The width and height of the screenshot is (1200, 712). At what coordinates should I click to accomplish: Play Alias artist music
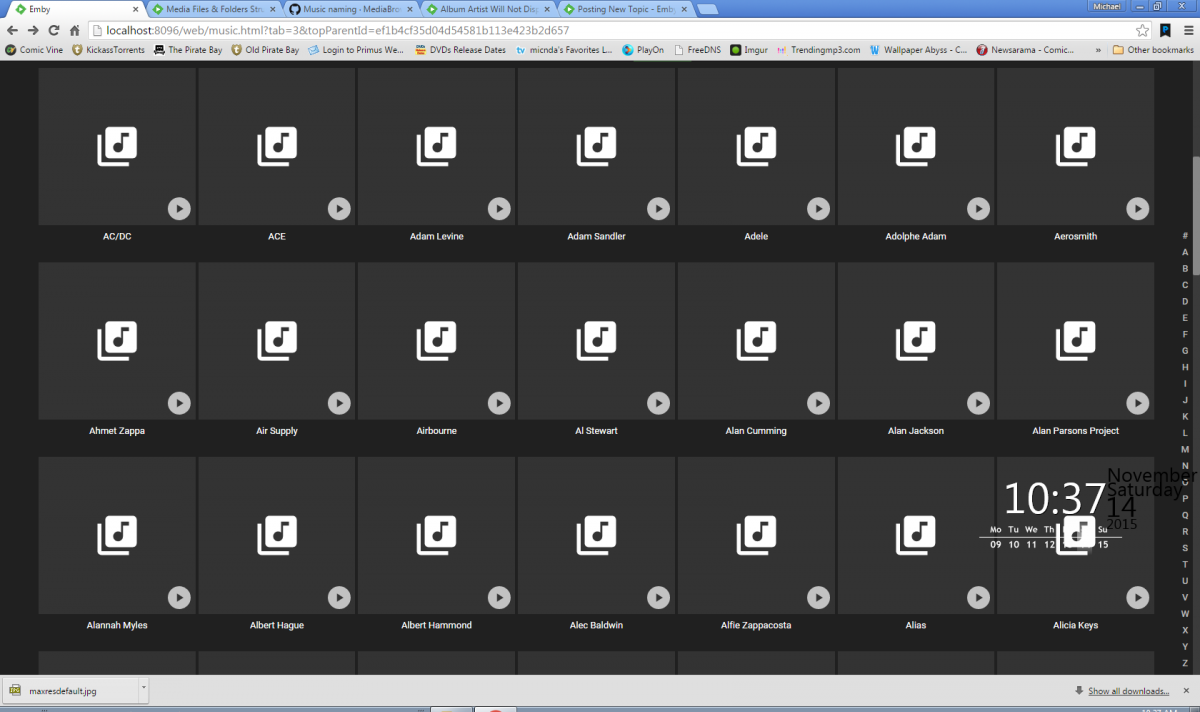coord(978,597)
